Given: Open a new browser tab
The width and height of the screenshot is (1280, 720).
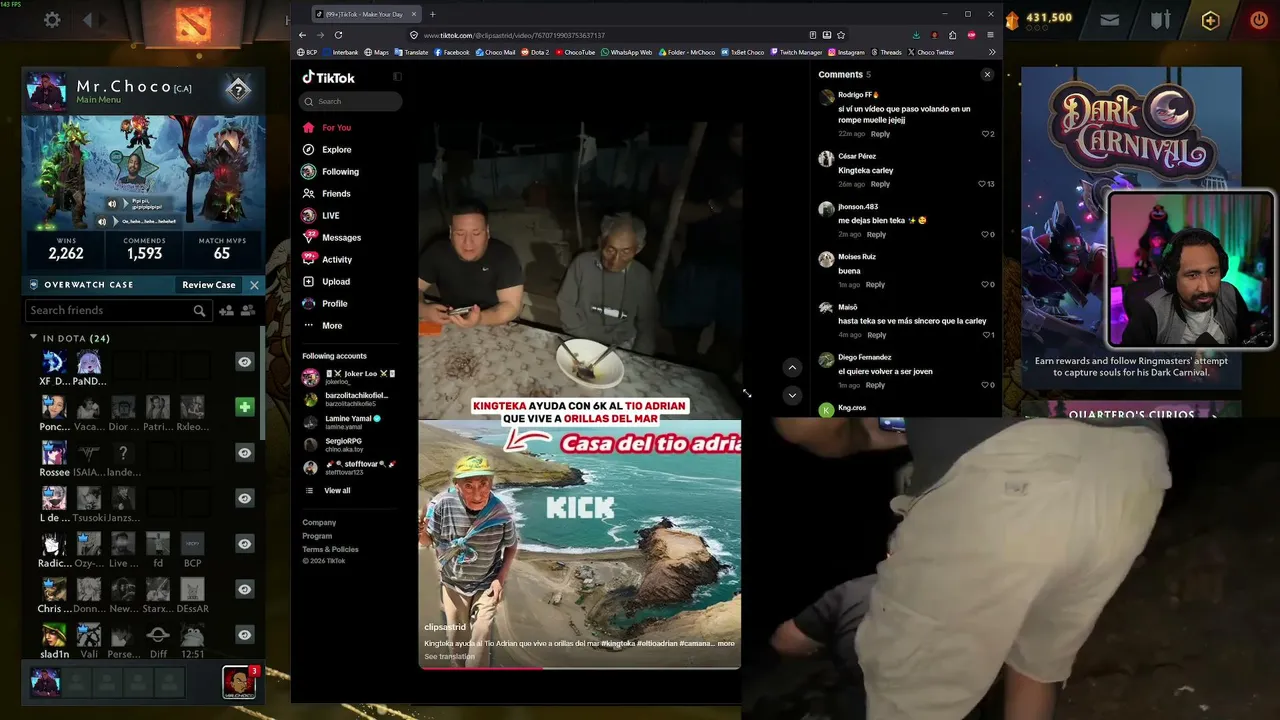Looking at the screenshot, I should click(432, 14).
